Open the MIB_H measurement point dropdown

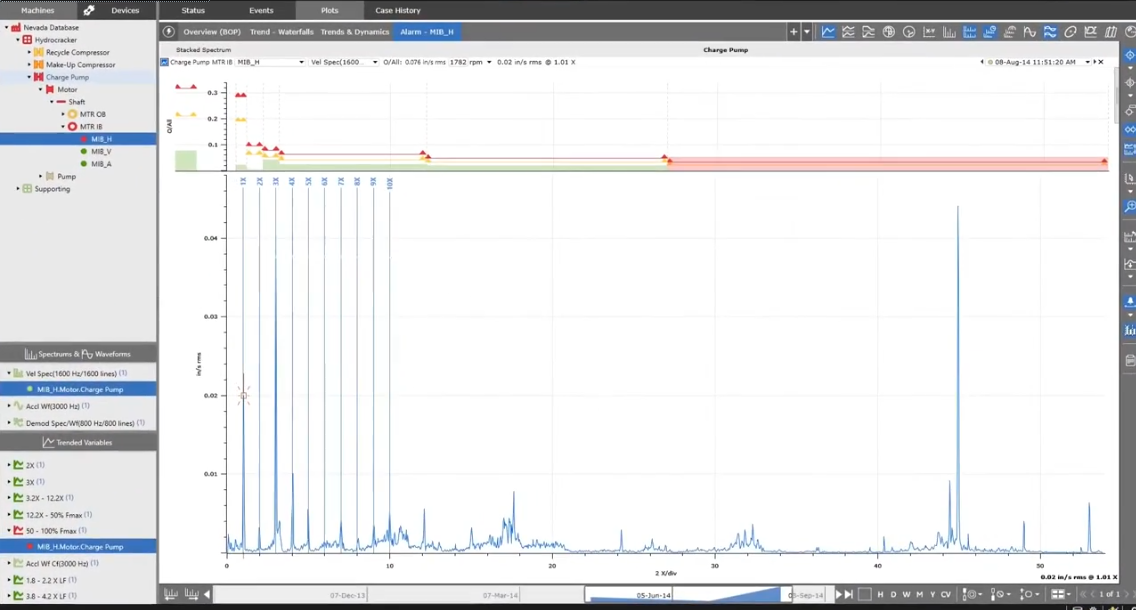tap(301, 62)
